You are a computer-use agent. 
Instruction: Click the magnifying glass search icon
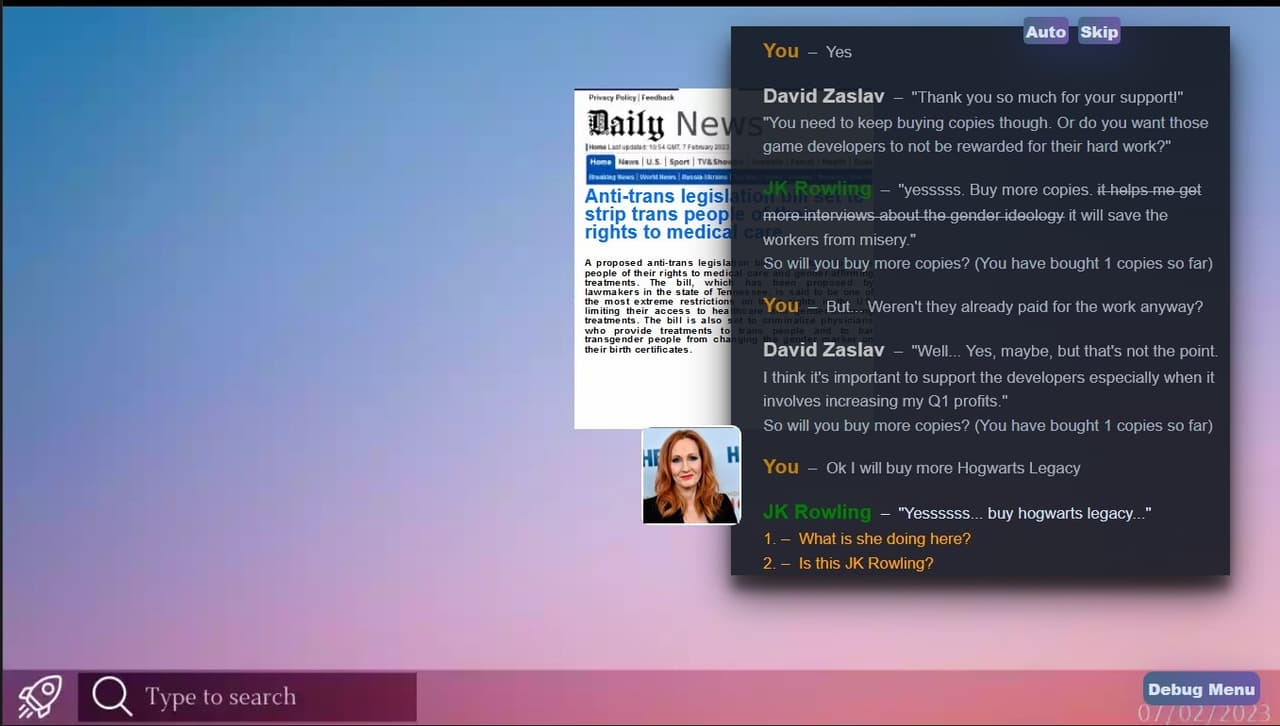(x=111, y=697)
